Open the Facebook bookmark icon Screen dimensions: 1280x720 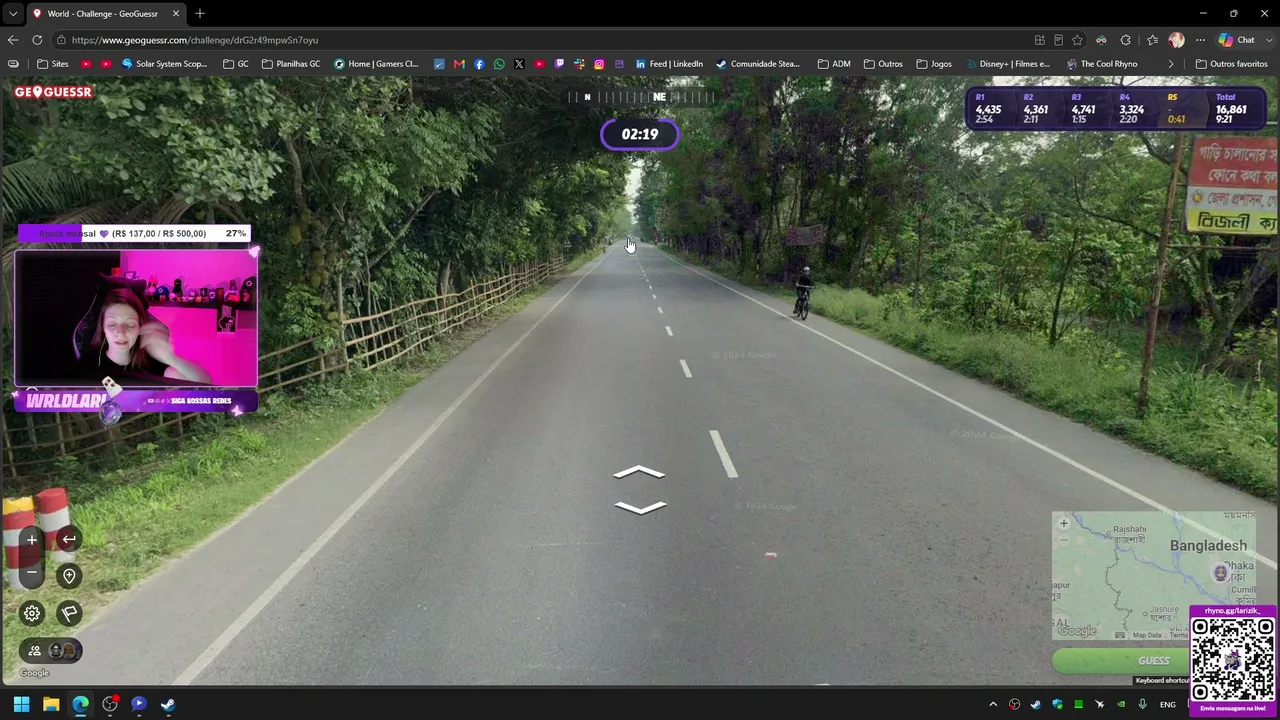coord(479,64)
